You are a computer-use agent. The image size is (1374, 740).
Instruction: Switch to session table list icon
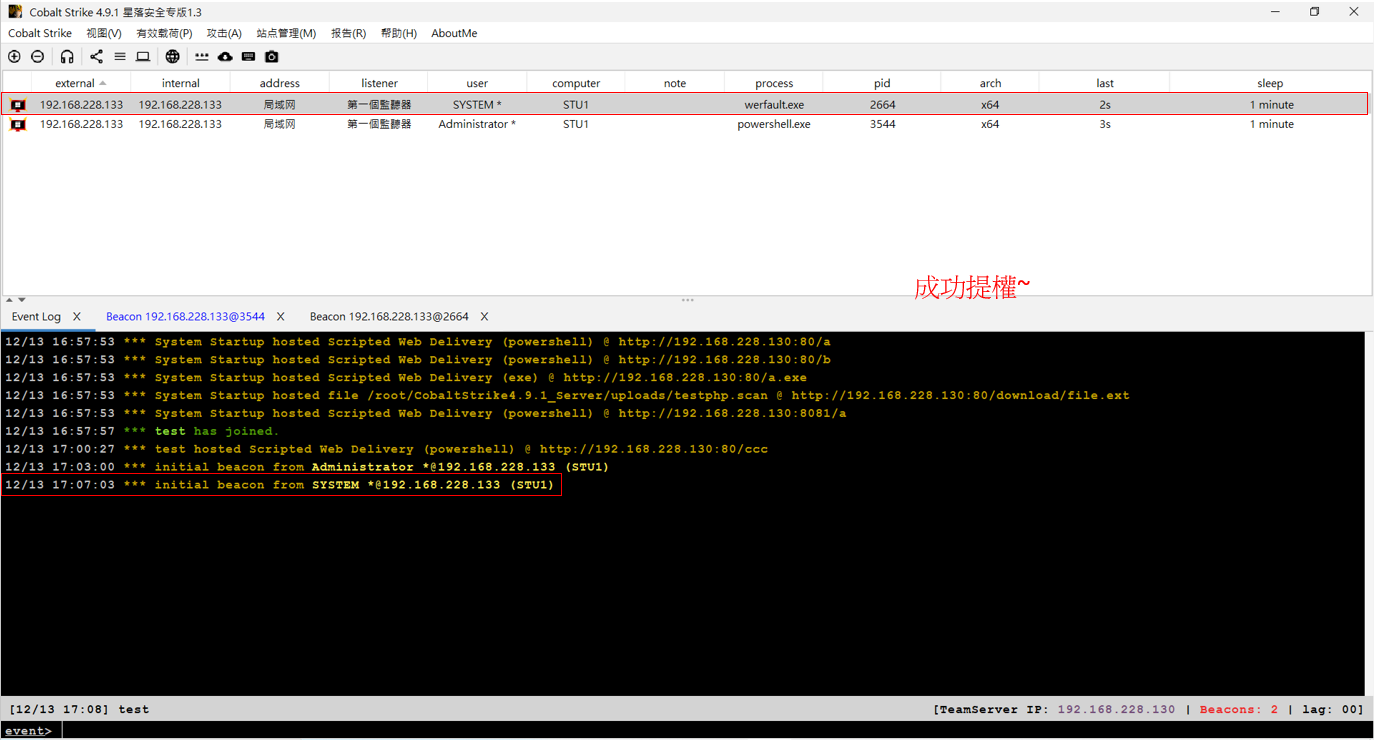(x=120, y=57)
